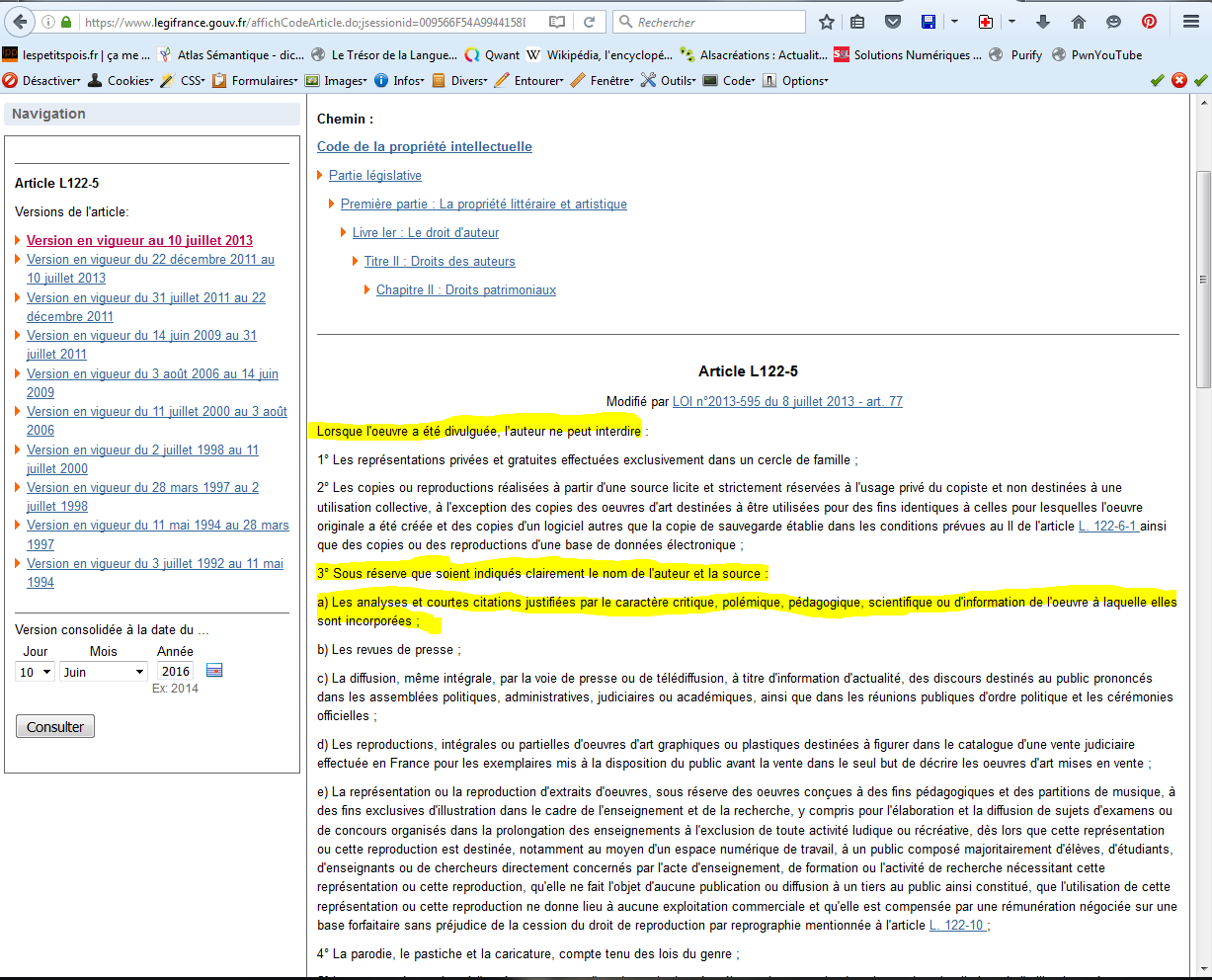Toggle reader view in address bar
This screenshot has width=1212, height=980.
(x=557, y=22)
